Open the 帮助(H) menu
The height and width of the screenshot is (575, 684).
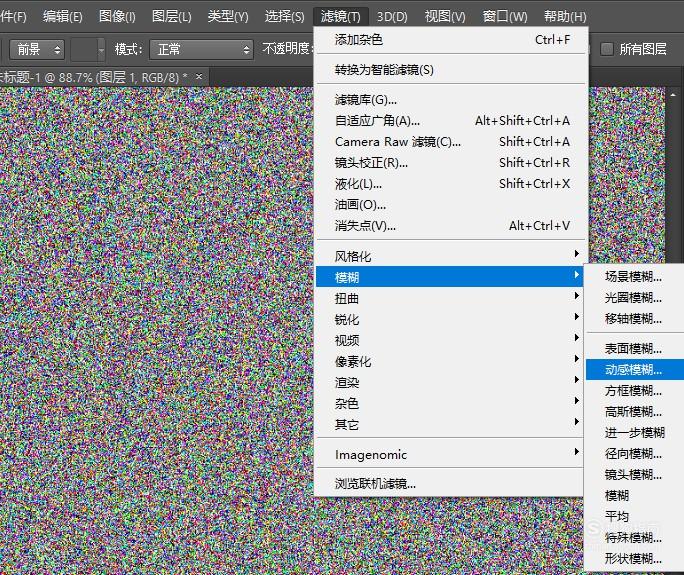[565, 17]
